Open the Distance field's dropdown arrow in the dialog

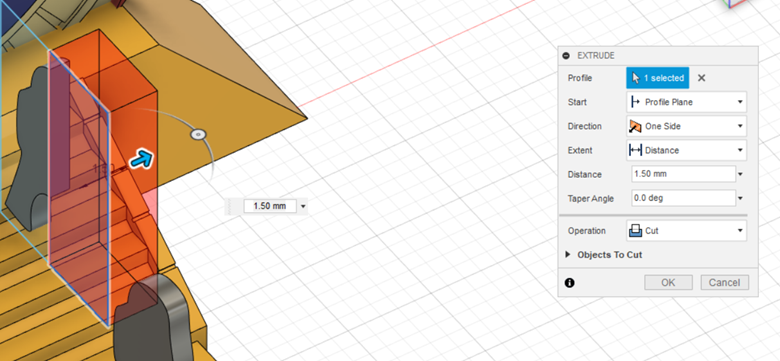coord(741,175)
